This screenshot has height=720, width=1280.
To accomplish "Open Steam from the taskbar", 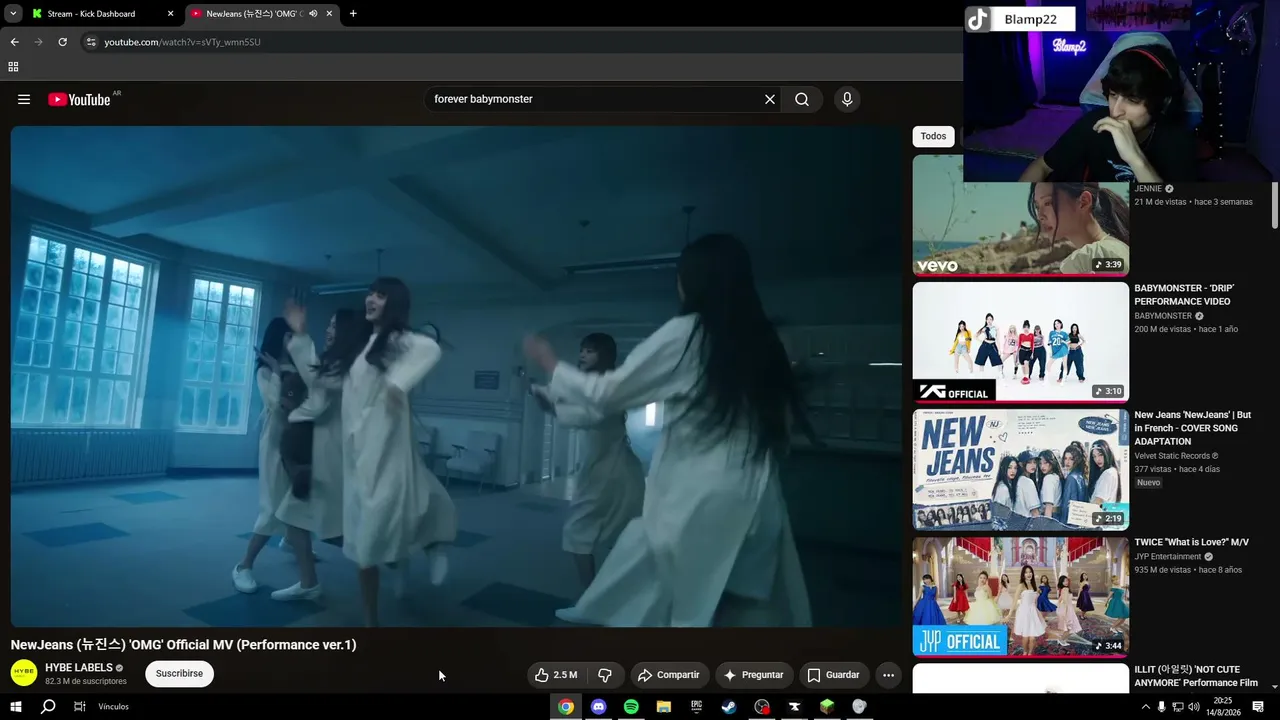I will [x=729, y=707].
